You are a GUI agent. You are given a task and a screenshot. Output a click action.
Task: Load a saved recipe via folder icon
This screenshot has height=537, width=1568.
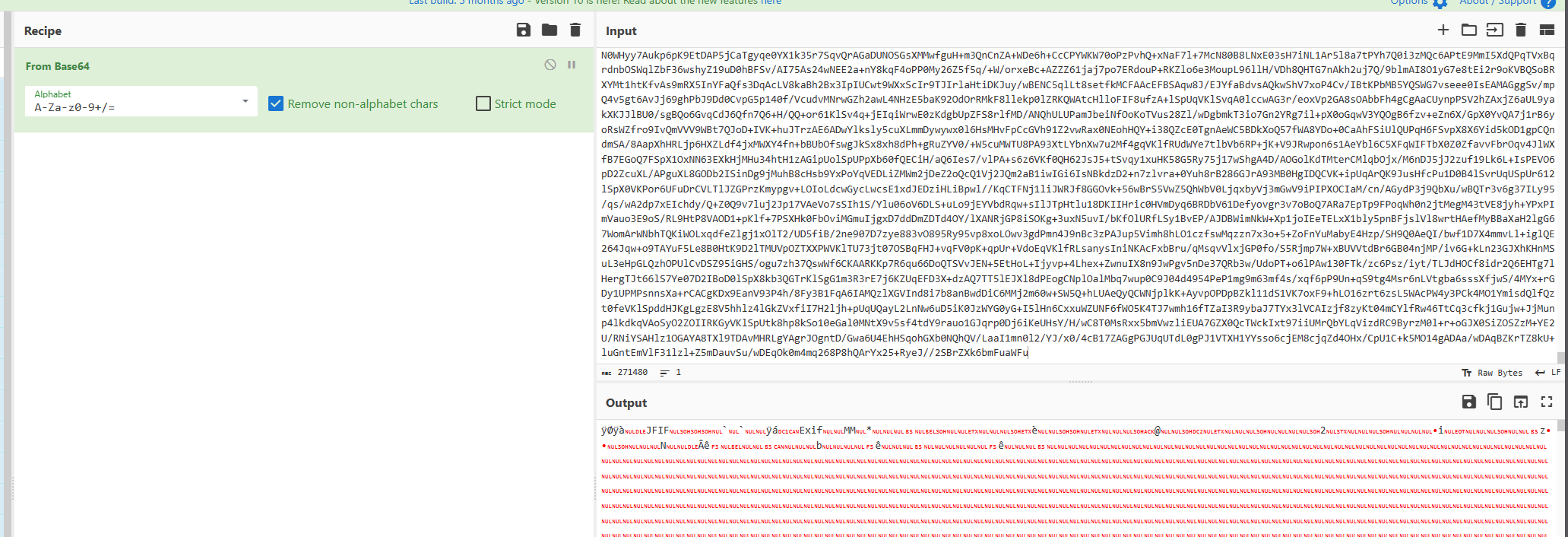550,30
